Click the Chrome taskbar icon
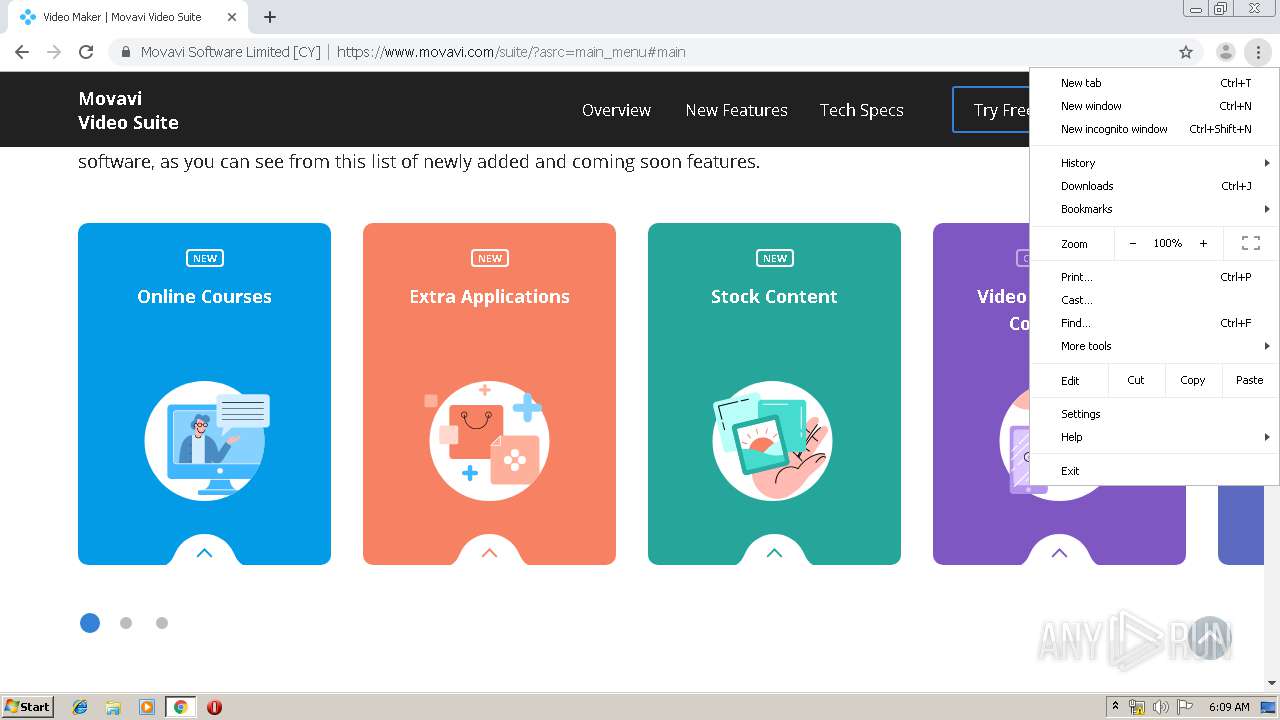The image size is (1280, 720). pyautogui.click(x=180, y=707)
